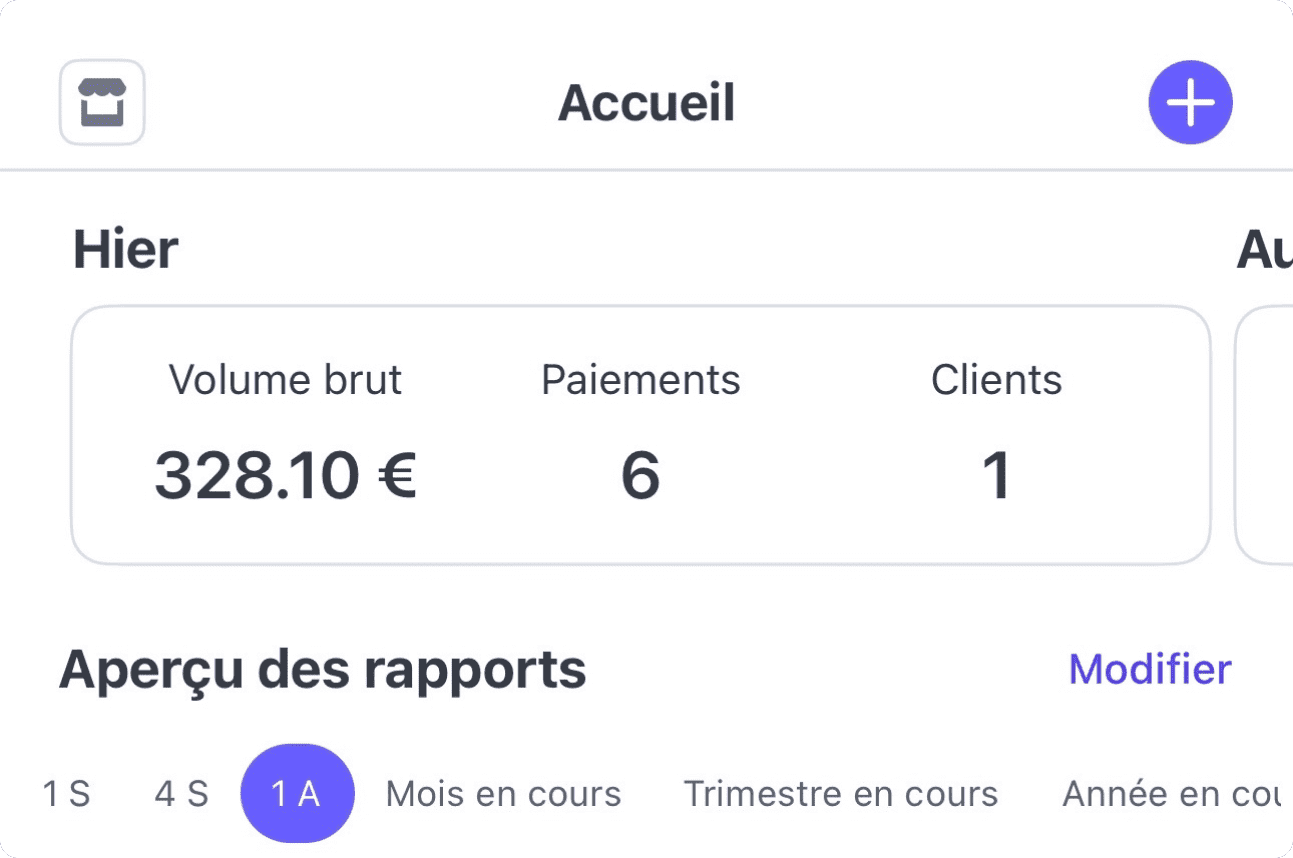1293x858 pixels.
Task: View yesterday's 6 payments count
Action: pos(640,475)
